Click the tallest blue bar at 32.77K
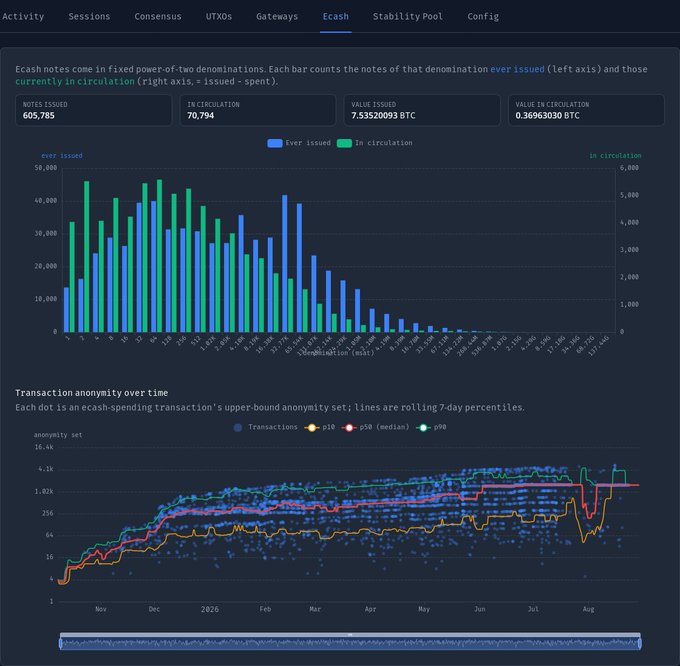680x666 pixels. click(285, 264)
